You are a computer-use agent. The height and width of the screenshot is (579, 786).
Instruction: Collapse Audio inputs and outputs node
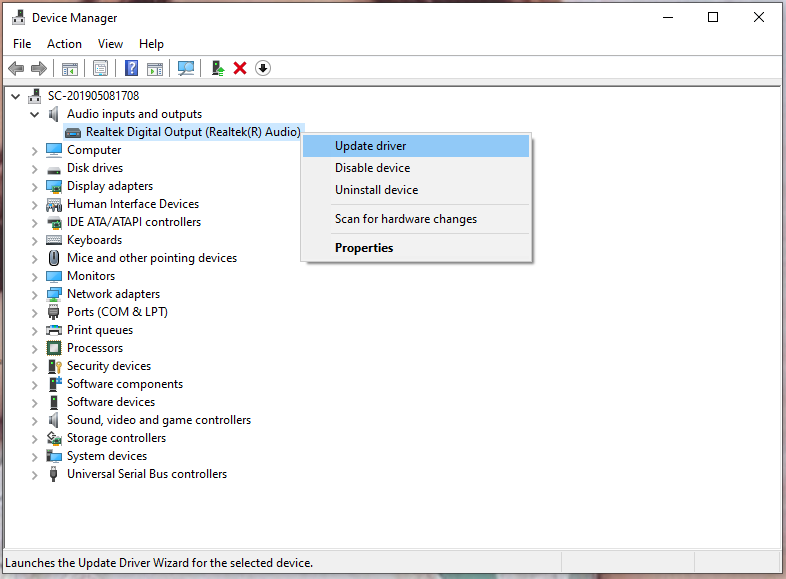pyautogui.click(x=35, y=114)
